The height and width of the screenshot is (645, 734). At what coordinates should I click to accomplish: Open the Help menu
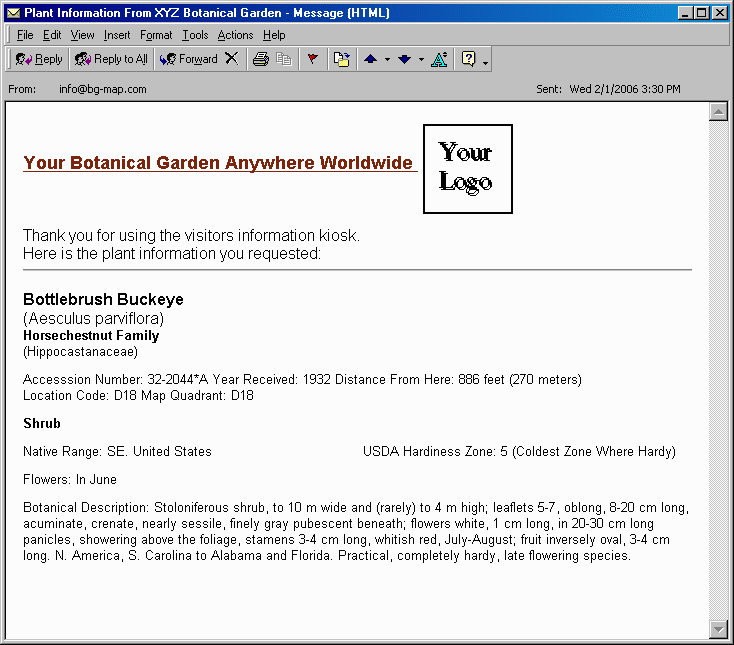(x=274, y=35)
